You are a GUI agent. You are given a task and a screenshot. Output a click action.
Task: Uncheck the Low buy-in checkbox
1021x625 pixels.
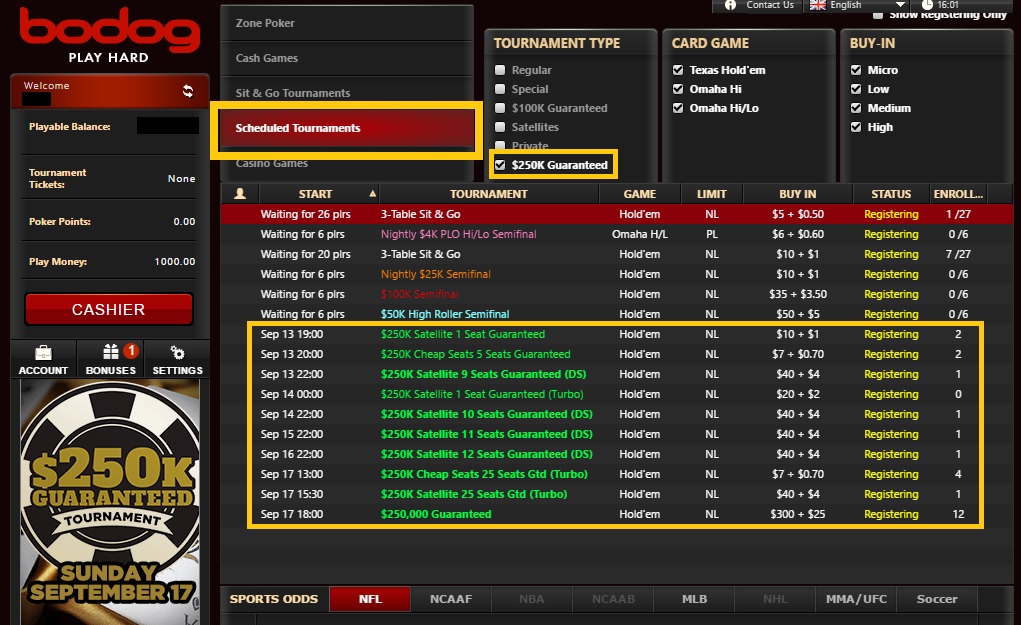point(856,89)
